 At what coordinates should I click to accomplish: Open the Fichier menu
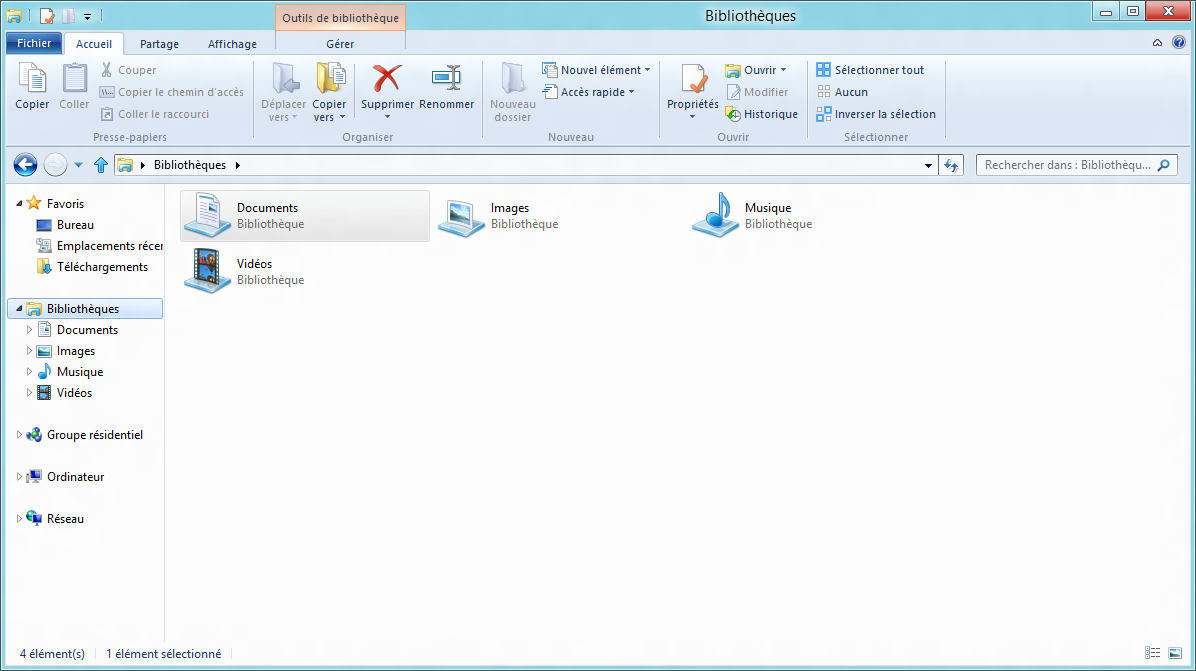(34, 43)
